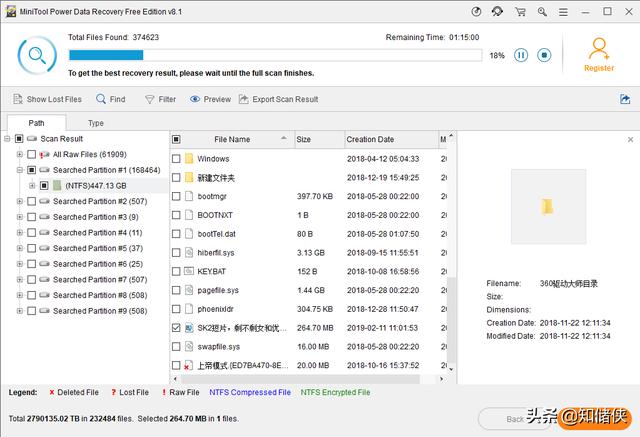
Task: Select the BOOTNXT file name
Action: click(x=215, y=215)
